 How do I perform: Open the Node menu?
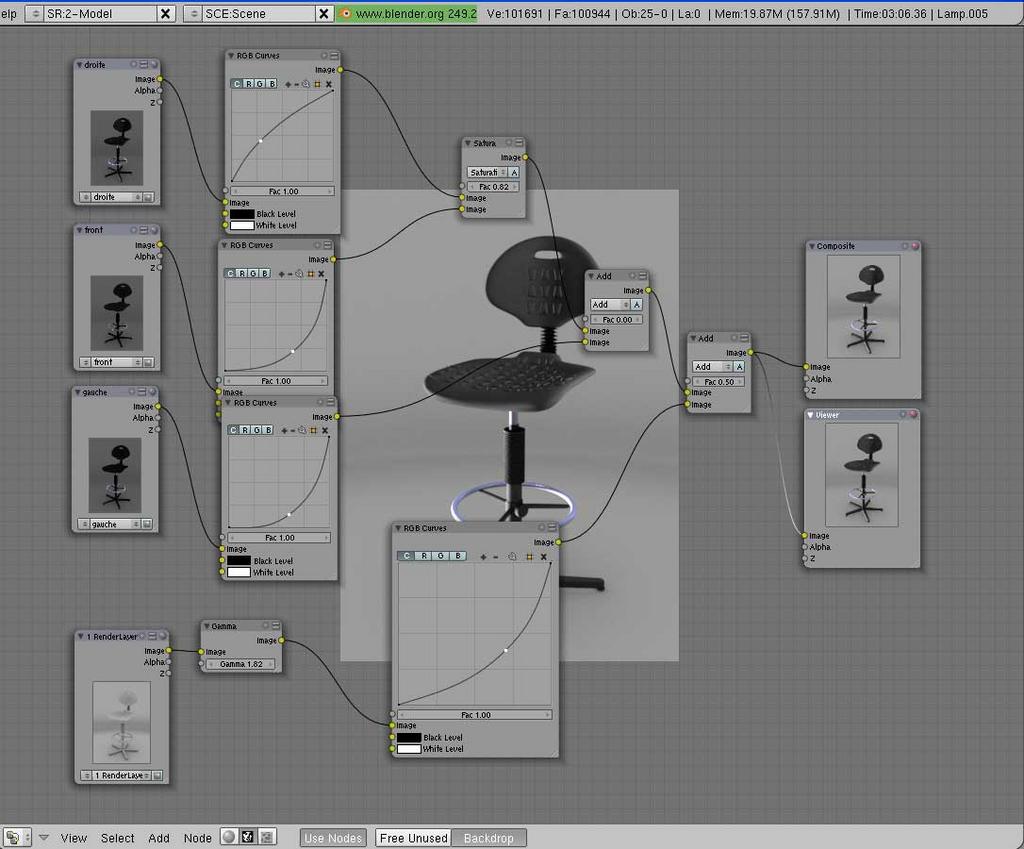(197, 838)
